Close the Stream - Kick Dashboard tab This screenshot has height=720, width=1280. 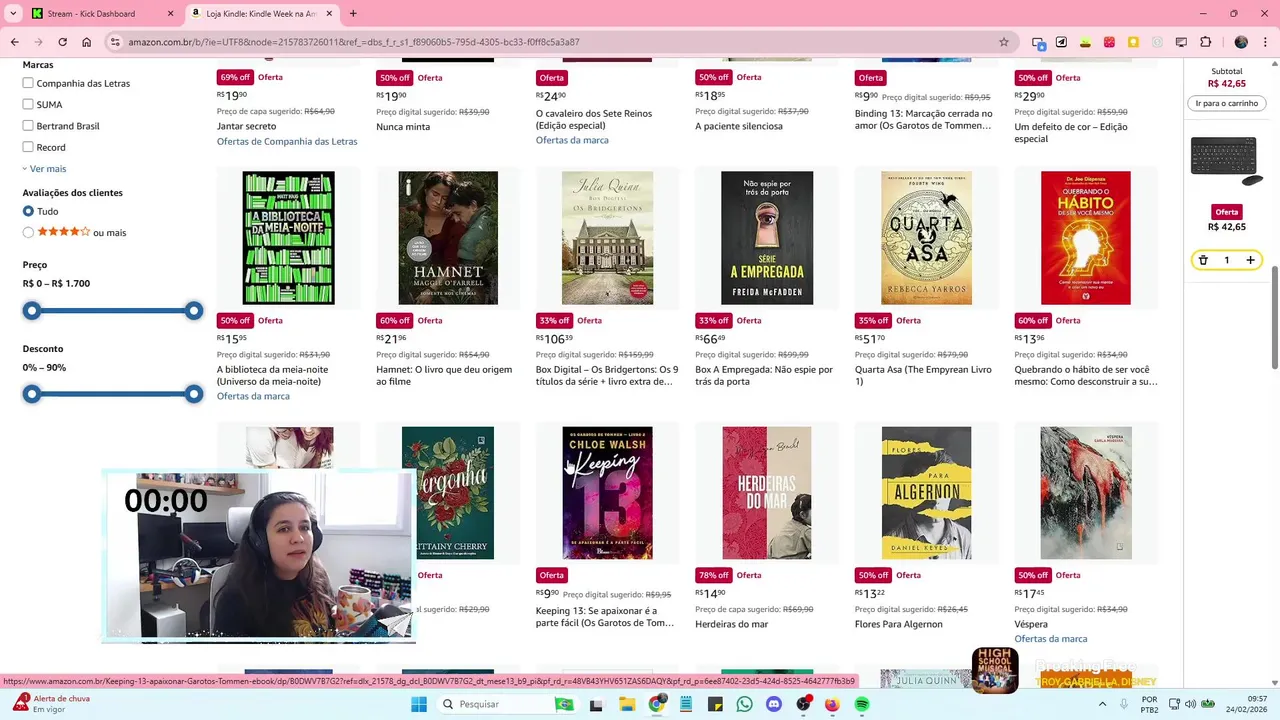click(170, 14)
